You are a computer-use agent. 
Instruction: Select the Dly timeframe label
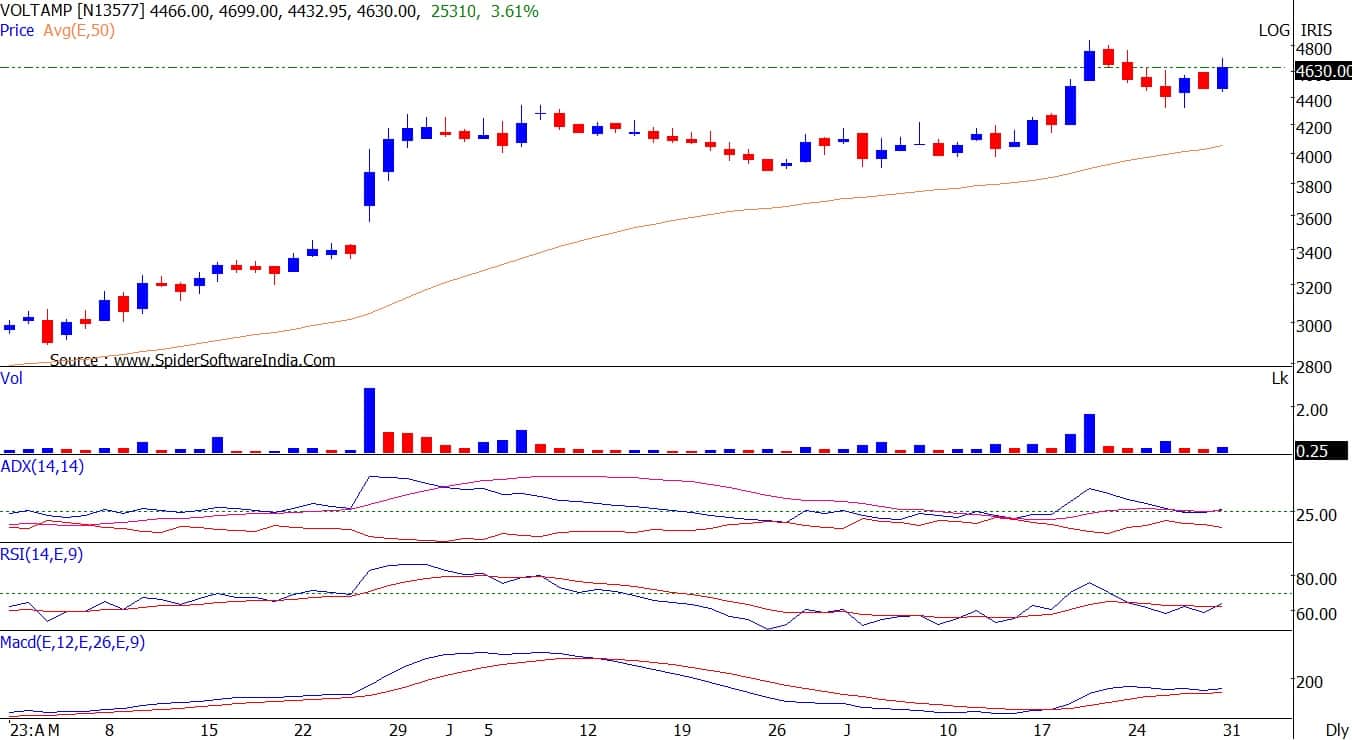1336,730
